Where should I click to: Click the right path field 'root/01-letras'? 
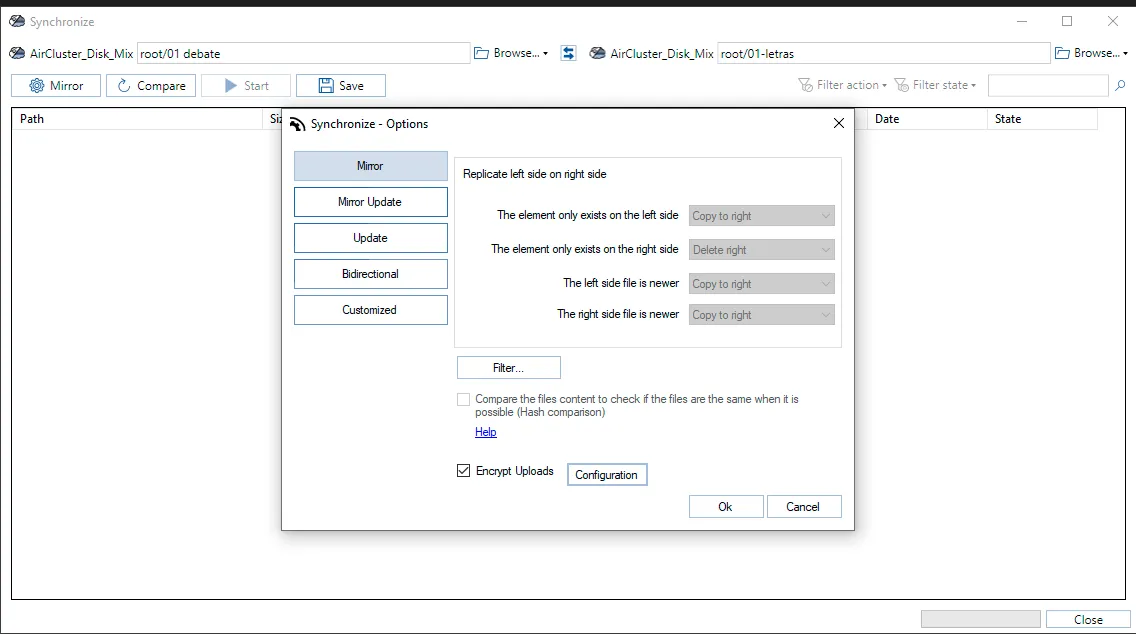coord(884,53)
